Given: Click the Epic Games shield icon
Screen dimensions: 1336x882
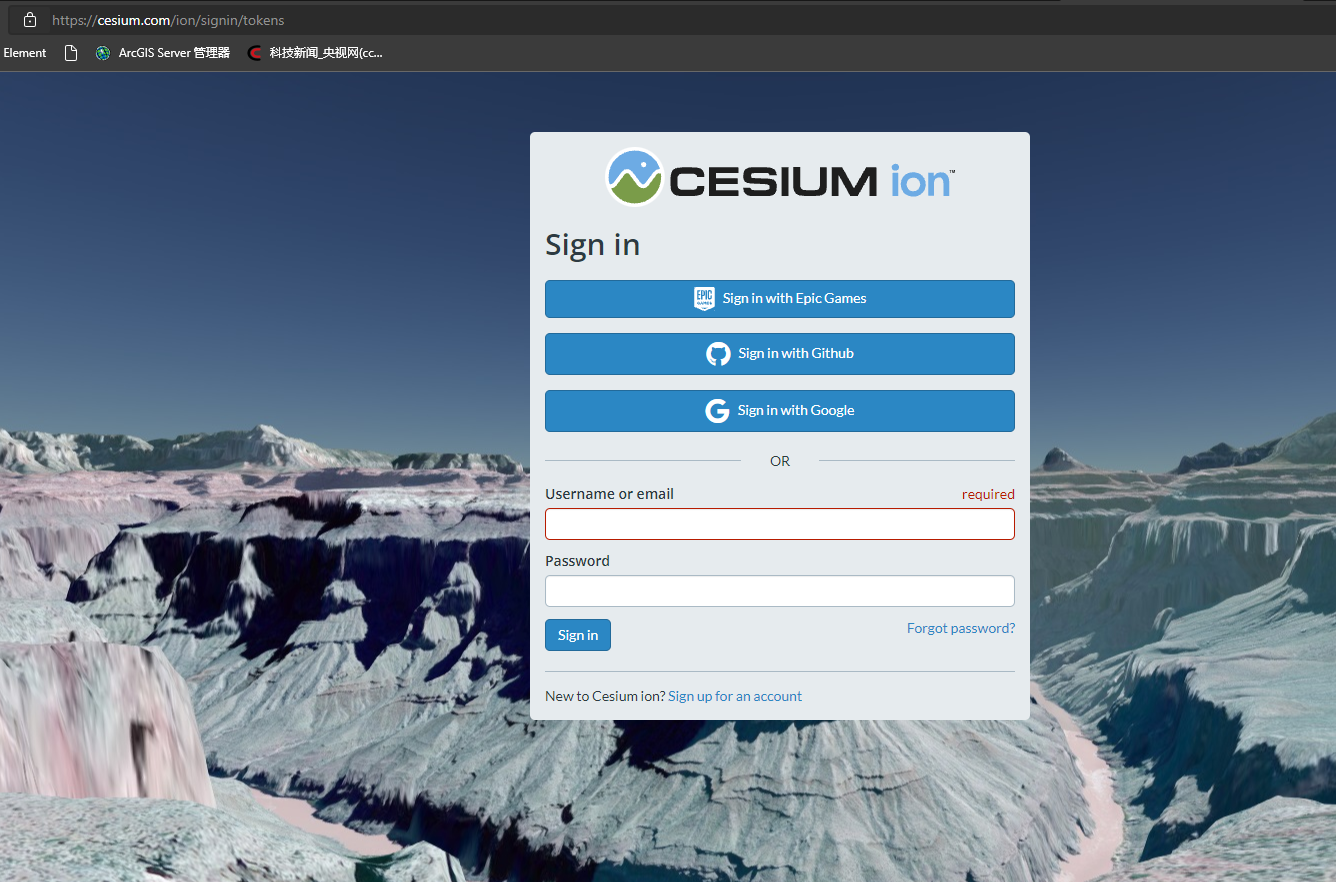Looking at the screenshot, I should point(704,298).
